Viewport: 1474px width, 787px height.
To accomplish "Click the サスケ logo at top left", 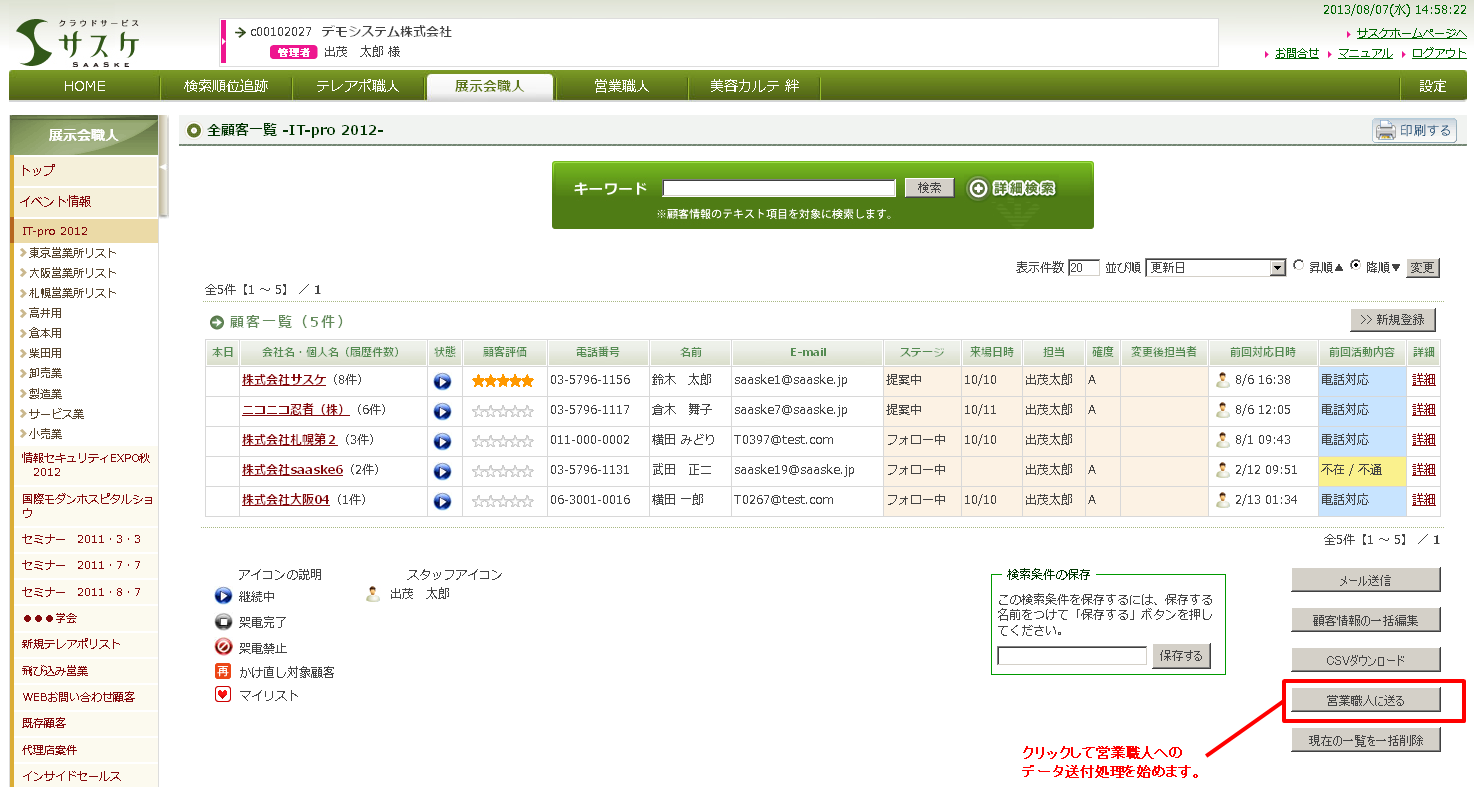I will pyautogui.click(x=77, y=43).
